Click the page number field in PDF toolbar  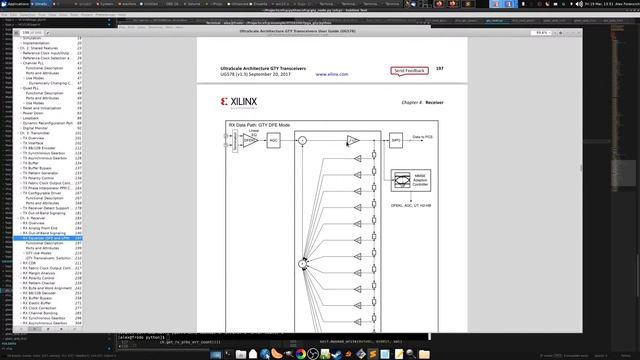[32, 33]
